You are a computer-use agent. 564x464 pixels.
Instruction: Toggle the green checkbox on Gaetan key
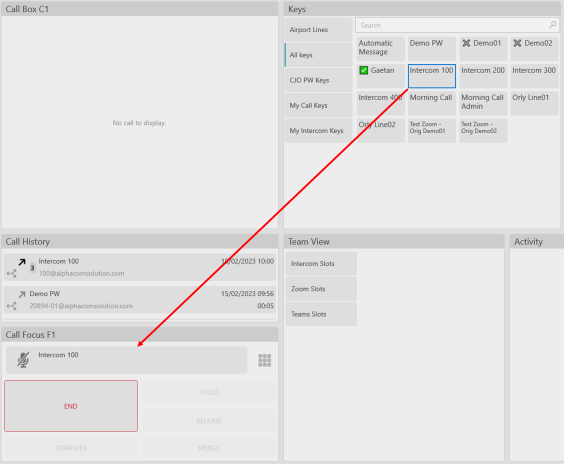pyautogui.click(x=364, y=70)
